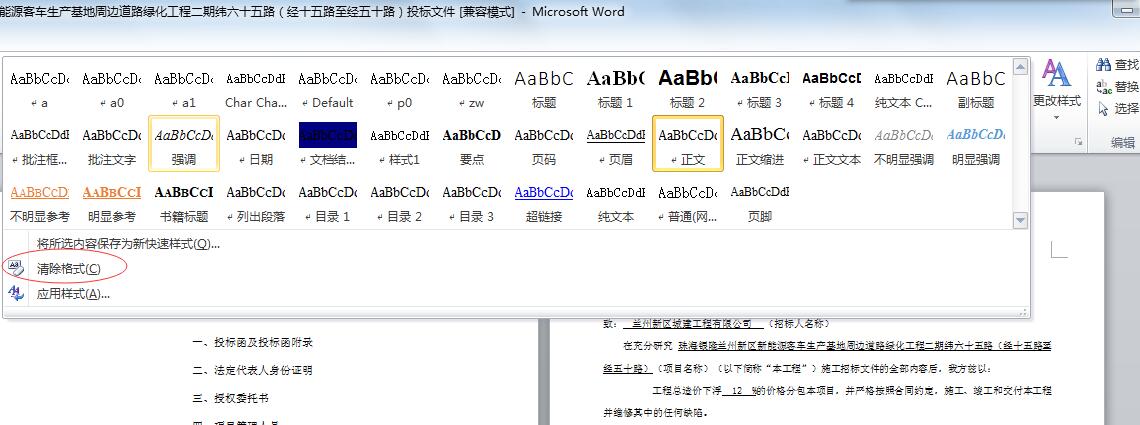
Task: Pick the 'p0' style
Action: (400, 87)
